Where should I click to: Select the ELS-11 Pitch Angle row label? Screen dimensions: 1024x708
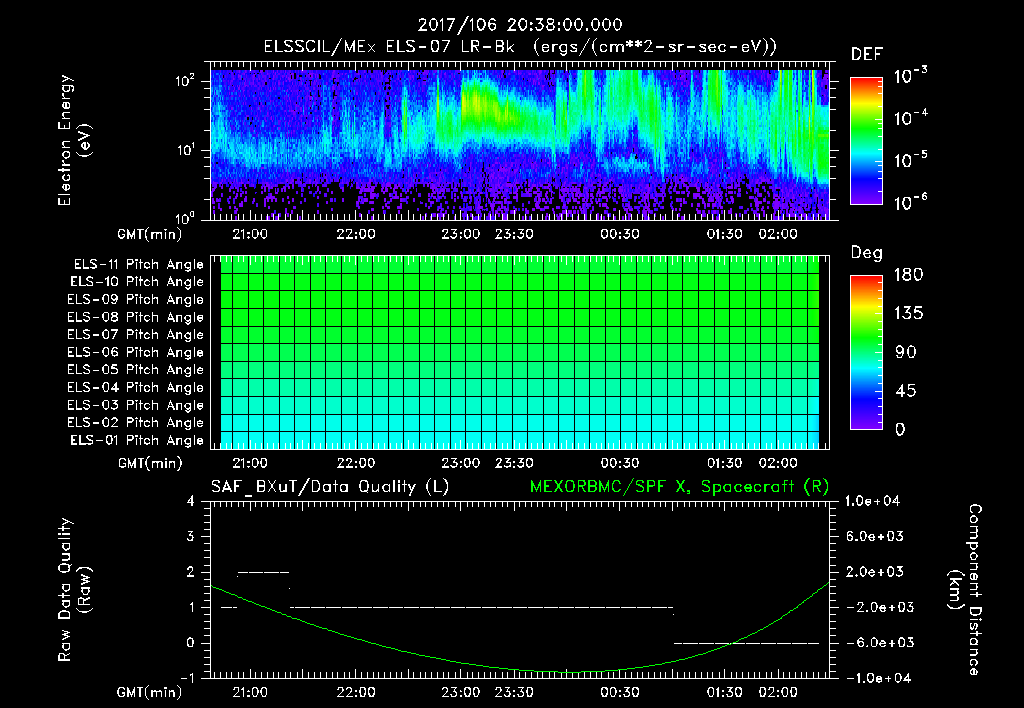pyautogui.click(x=138, y=265)
